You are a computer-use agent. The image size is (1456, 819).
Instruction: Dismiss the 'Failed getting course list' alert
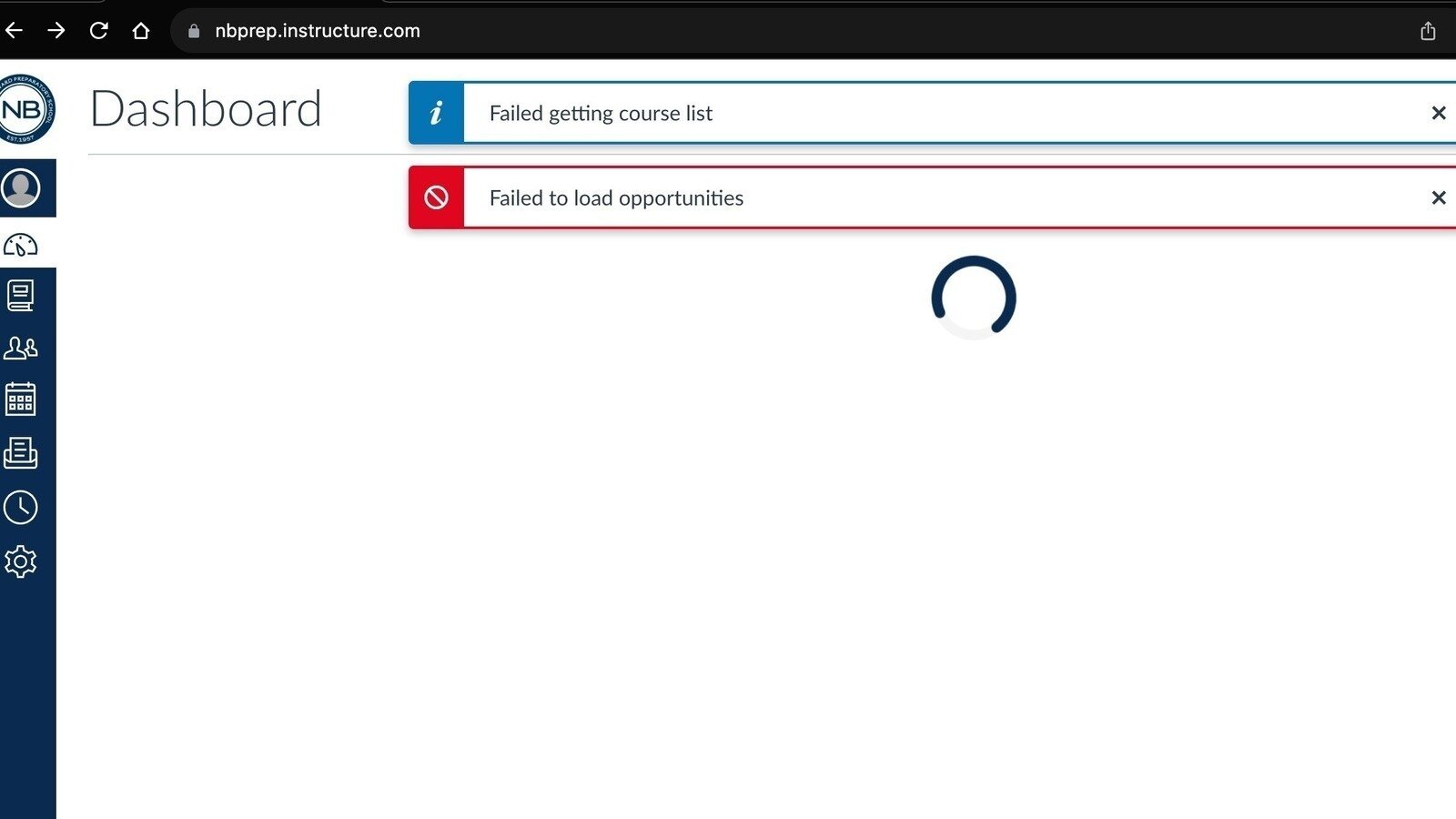1438,113
